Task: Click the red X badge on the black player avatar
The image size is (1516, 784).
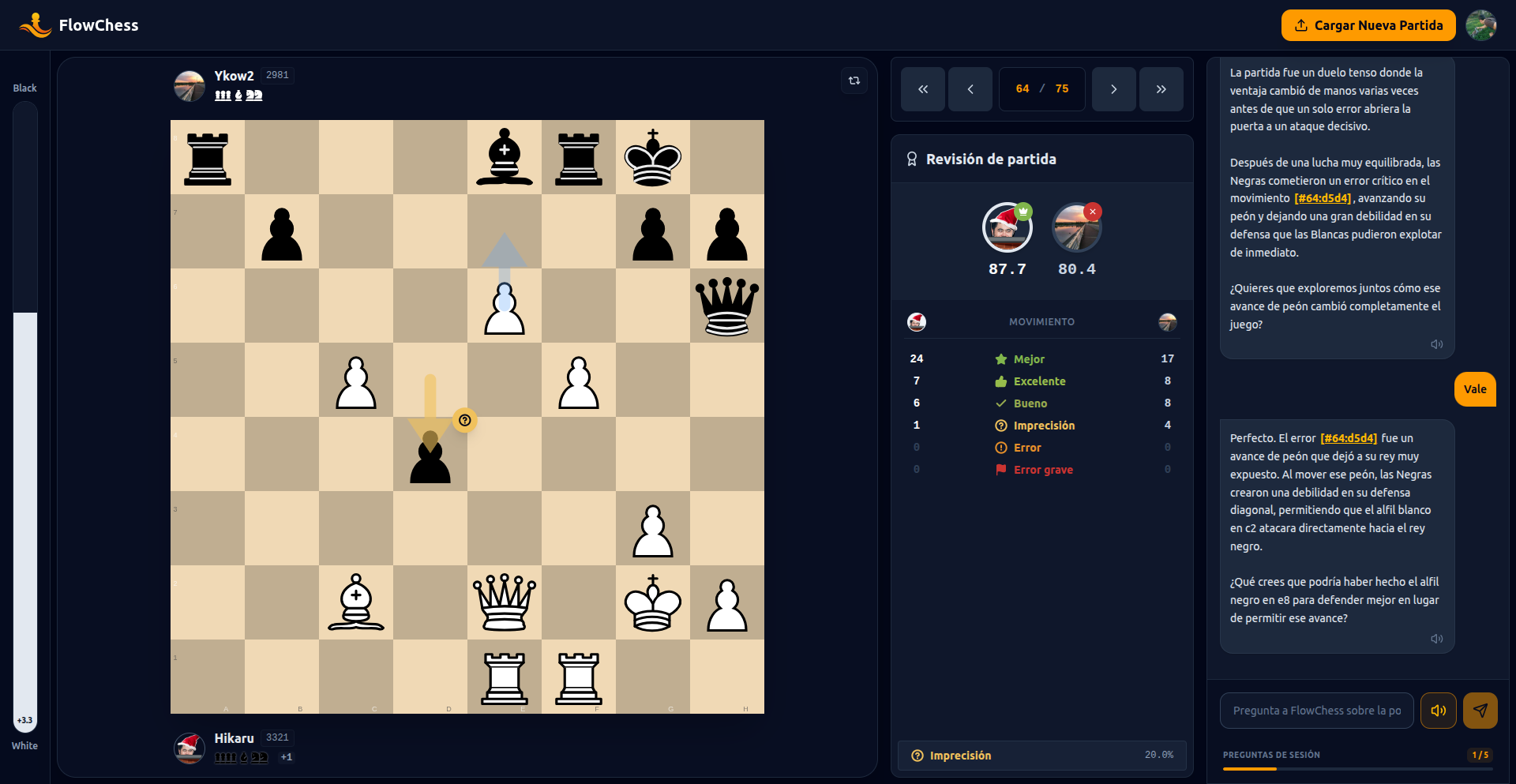Action: [x=1092, y=212]
